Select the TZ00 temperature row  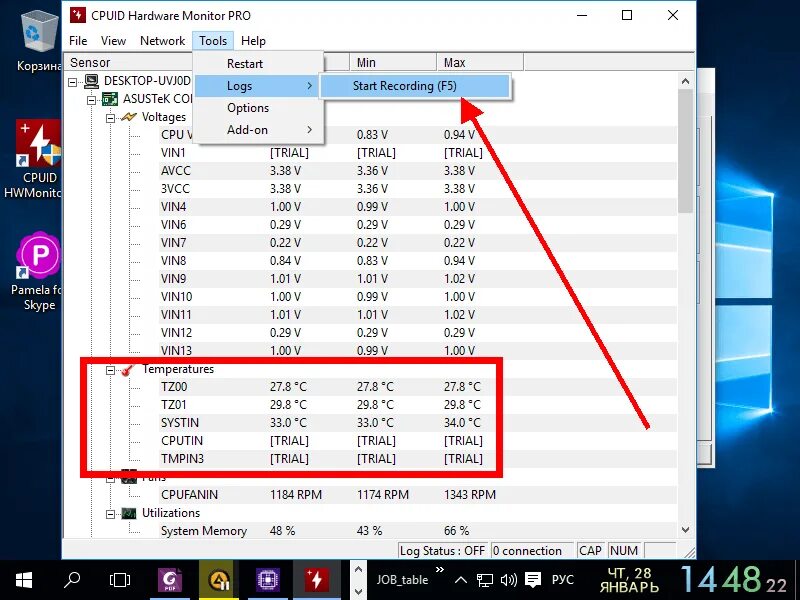[417, 387]
